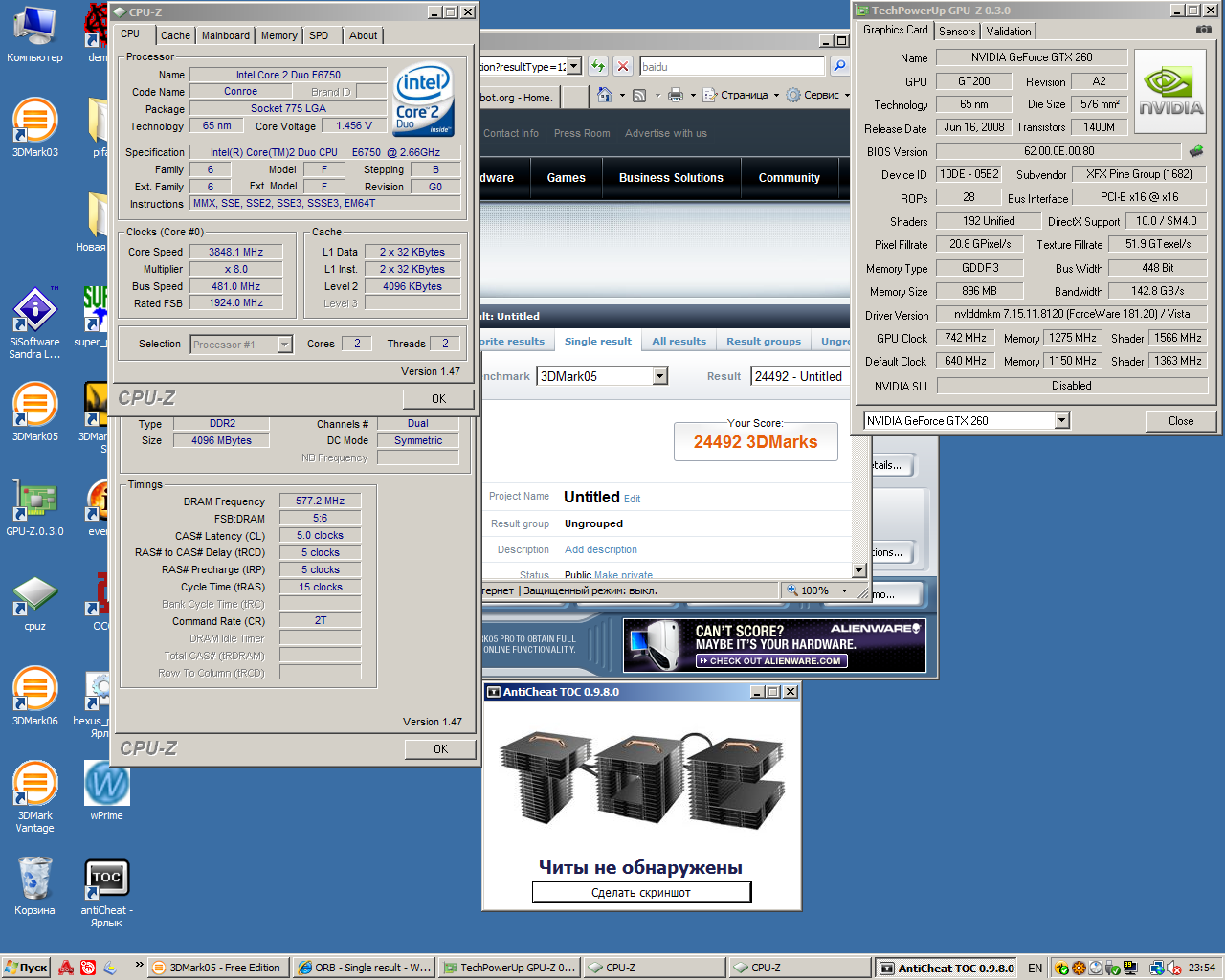Expand the browser address bar dropdown
Screen dimensions: 1225x980
[x=574, y=66]
